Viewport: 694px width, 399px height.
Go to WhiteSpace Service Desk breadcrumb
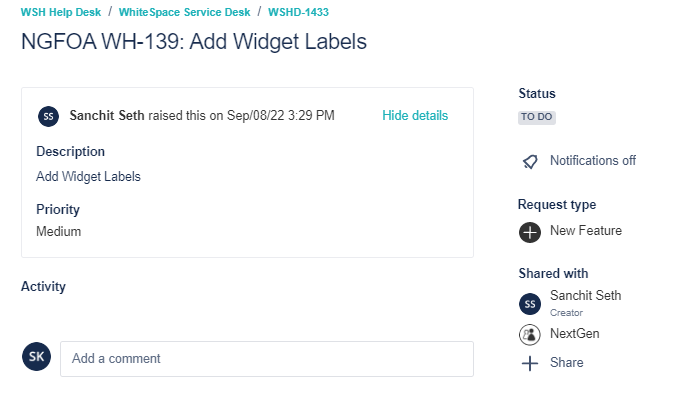[185, 12]
